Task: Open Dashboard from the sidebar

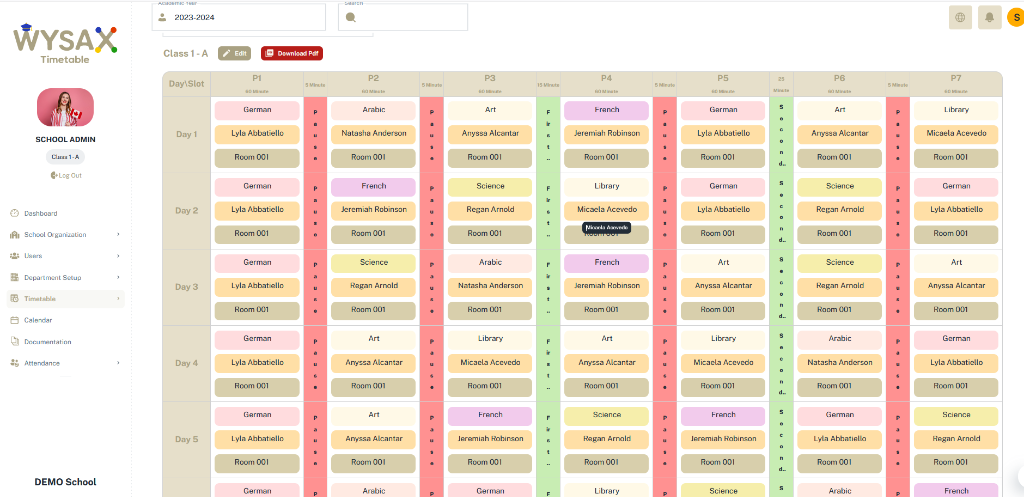Action: [x=40, y=214]
